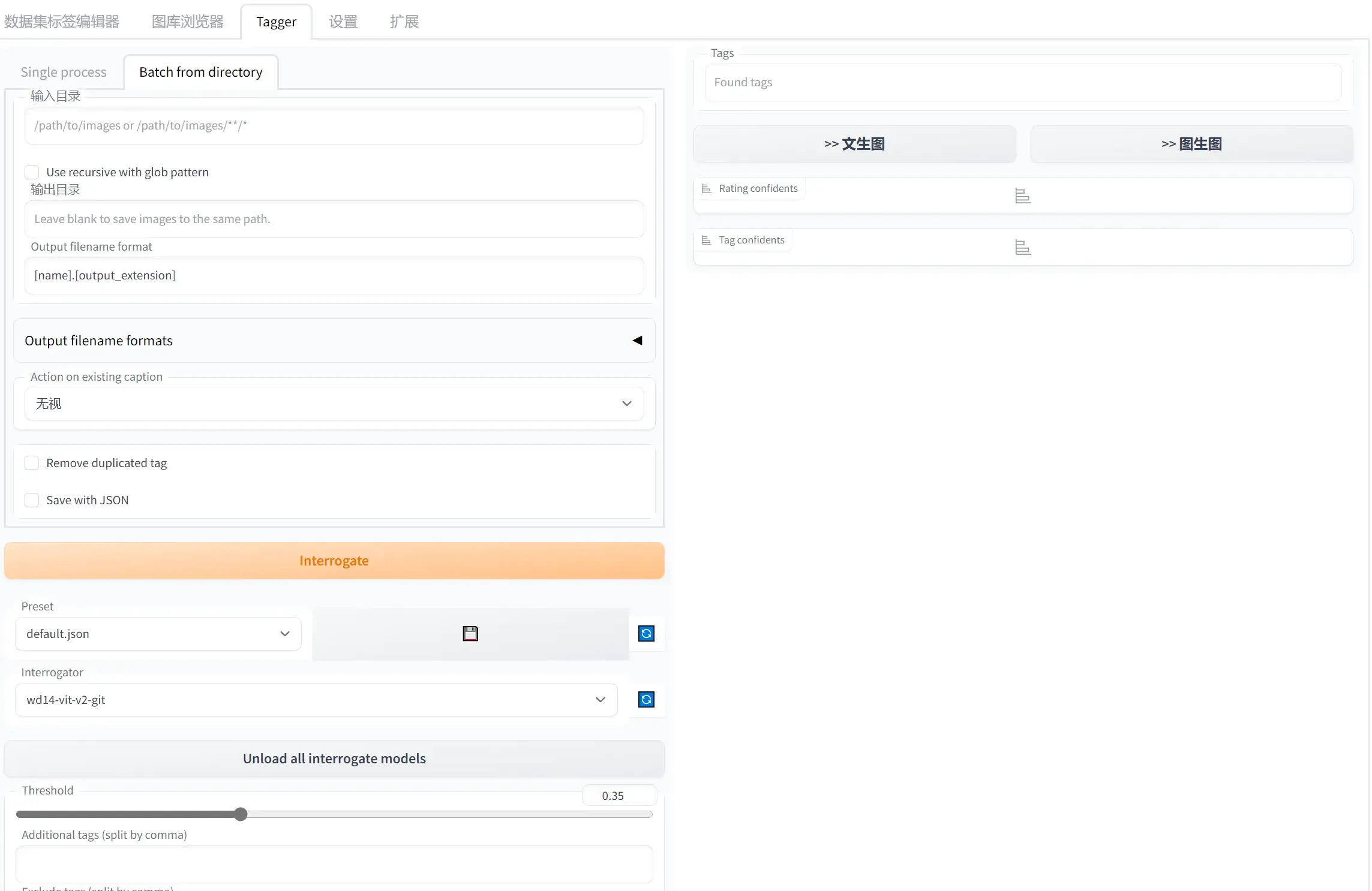
Task: Click the bar chart icon in Rating confidents
Action: (1023, 196)
